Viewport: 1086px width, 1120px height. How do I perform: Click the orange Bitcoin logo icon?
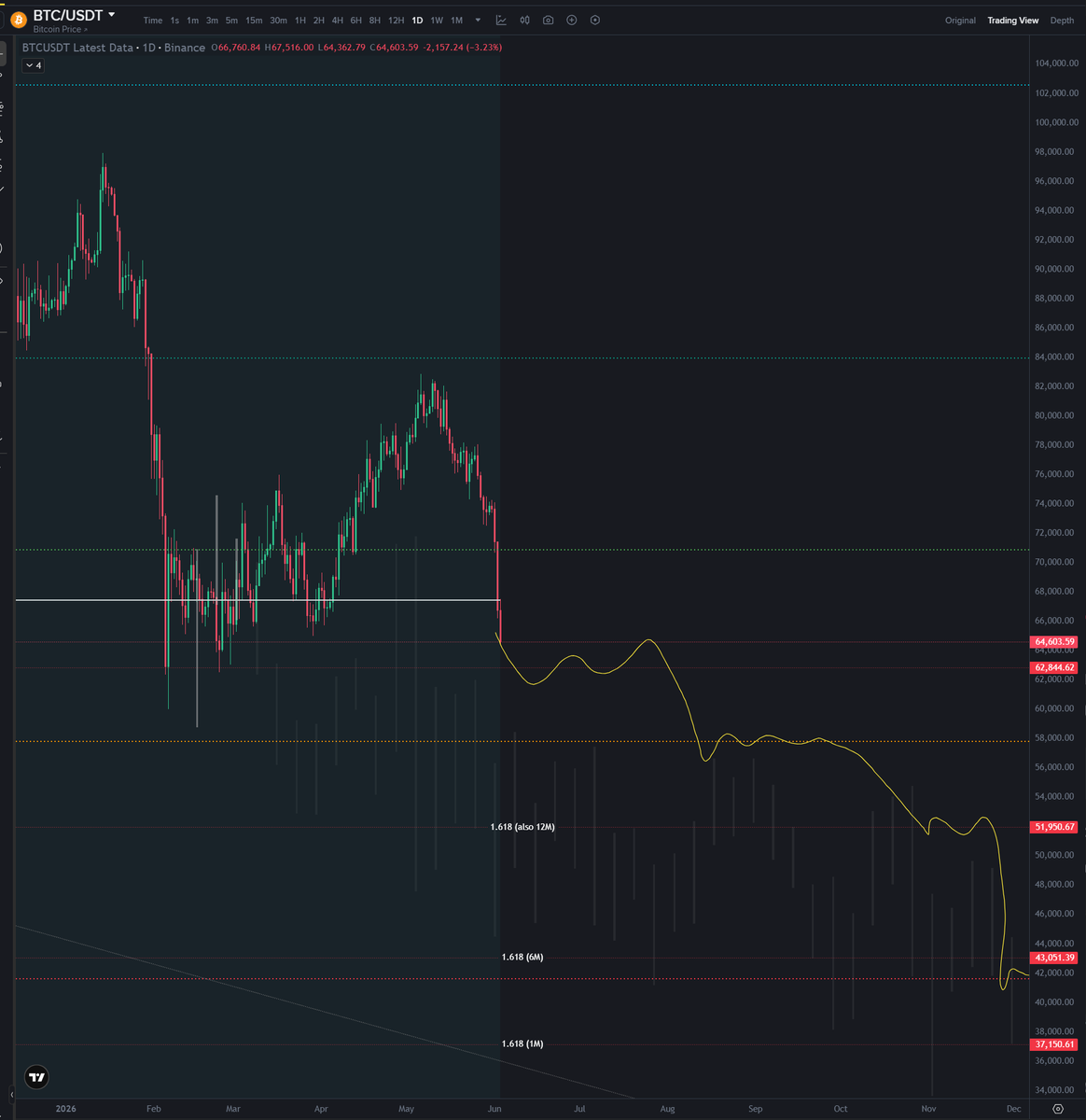point(18,20)
